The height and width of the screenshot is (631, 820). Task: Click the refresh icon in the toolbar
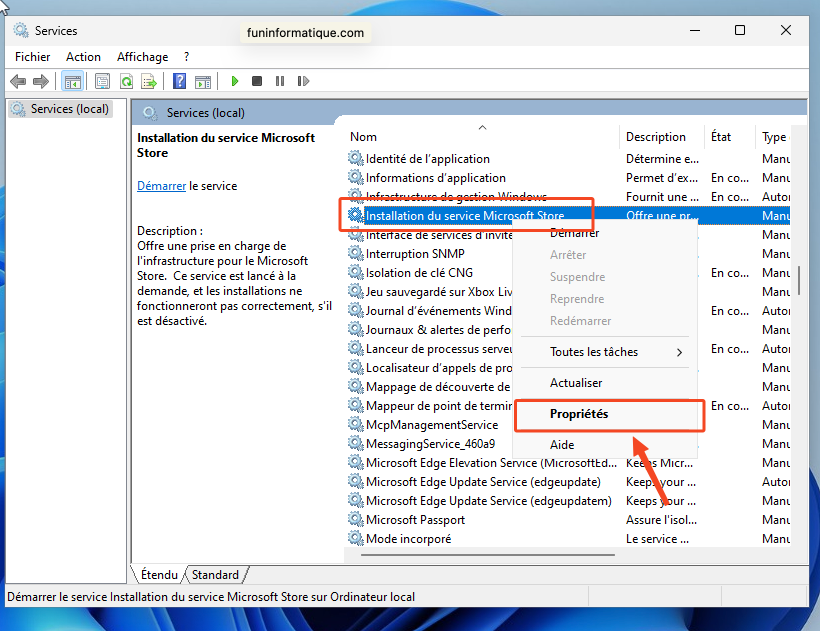(126, 81)
